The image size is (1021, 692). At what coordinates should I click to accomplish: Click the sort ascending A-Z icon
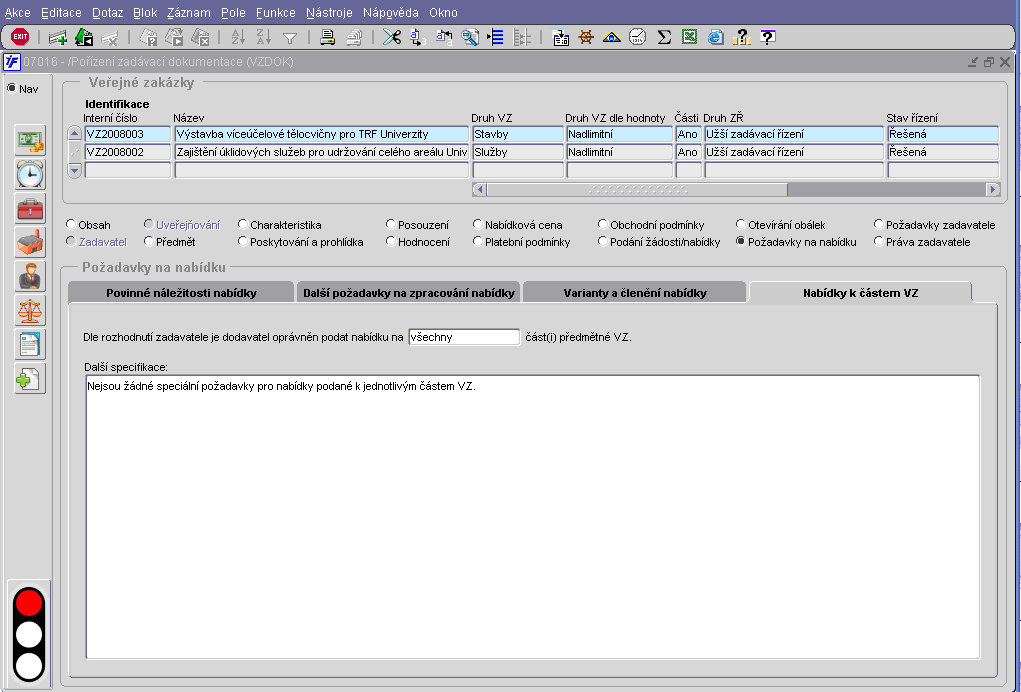[238, 38]
